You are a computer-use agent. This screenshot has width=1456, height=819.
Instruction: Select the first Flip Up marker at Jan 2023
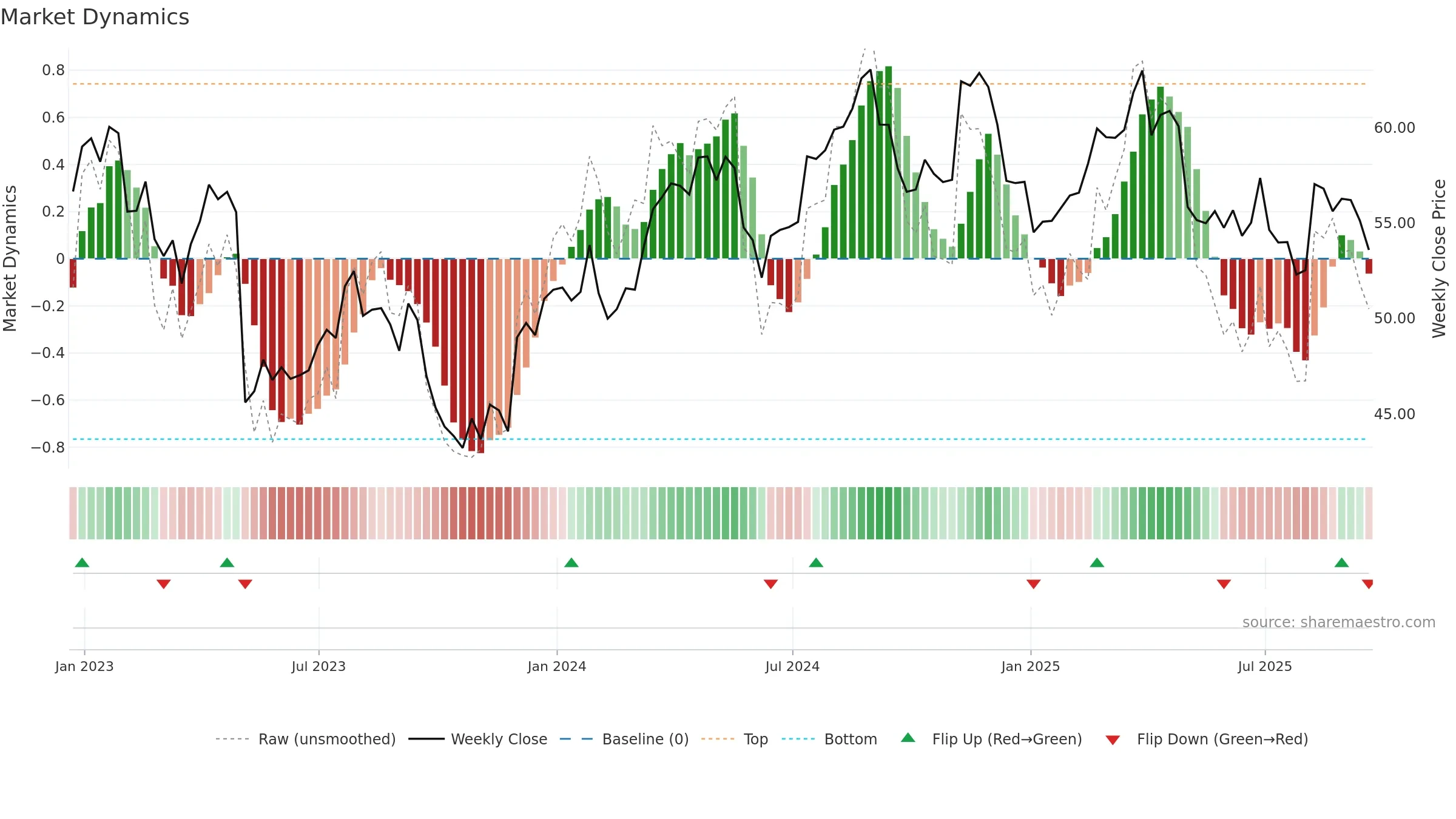coord(82,562)
